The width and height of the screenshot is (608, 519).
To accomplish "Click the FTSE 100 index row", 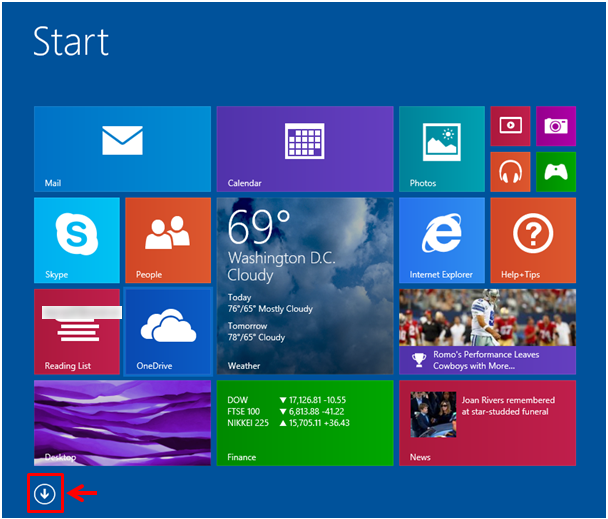I will coord(286,412).
